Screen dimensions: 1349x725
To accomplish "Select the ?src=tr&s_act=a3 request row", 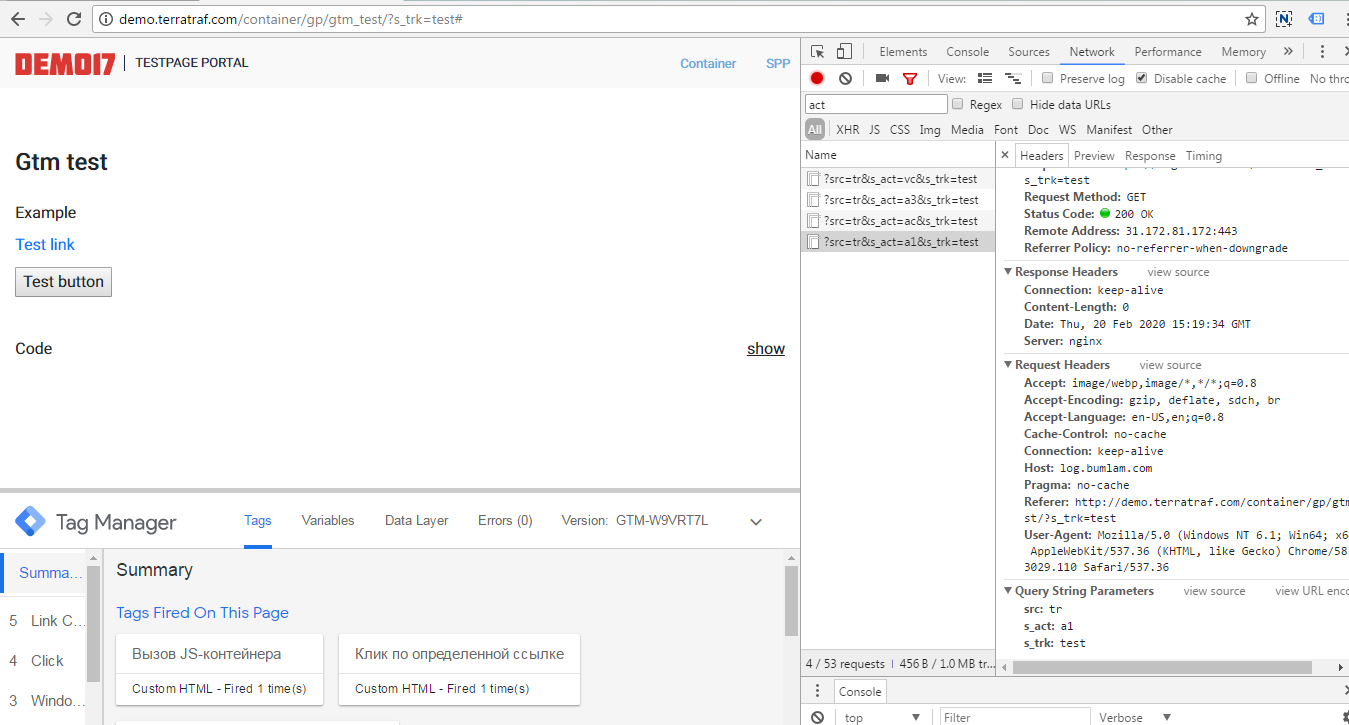I will (898, 200).
